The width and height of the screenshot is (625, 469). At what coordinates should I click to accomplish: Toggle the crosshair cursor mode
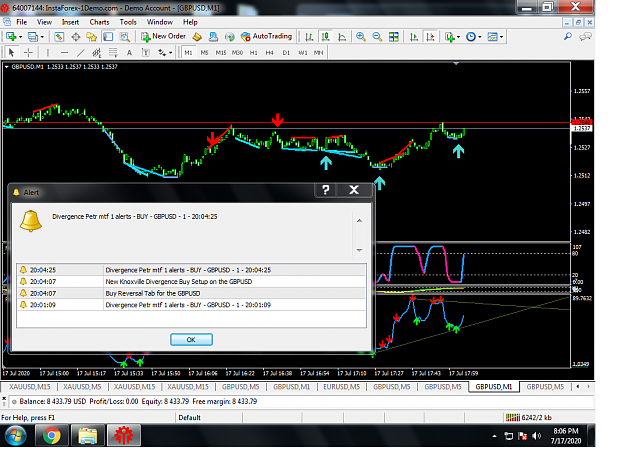(x=28, y=52)
